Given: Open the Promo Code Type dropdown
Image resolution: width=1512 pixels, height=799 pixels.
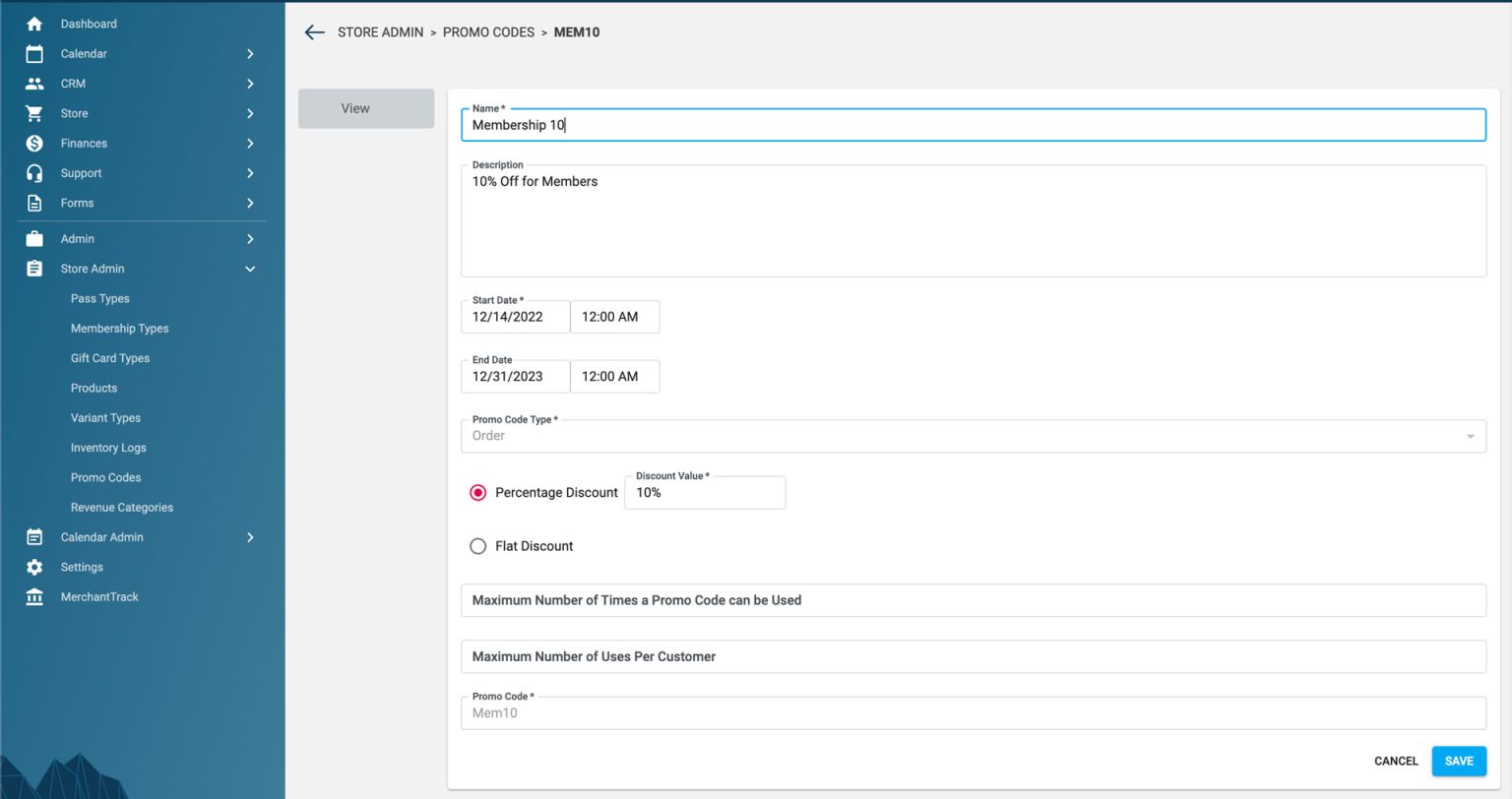Looking at the screenshot, I should click(973, 436).
